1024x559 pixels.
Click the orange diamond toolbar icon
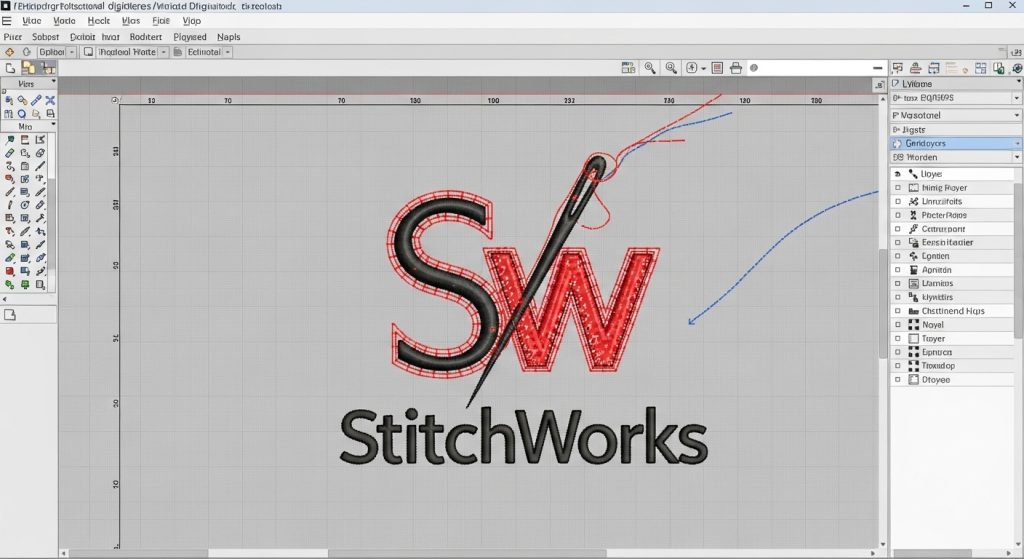click(x=9, y=52)
